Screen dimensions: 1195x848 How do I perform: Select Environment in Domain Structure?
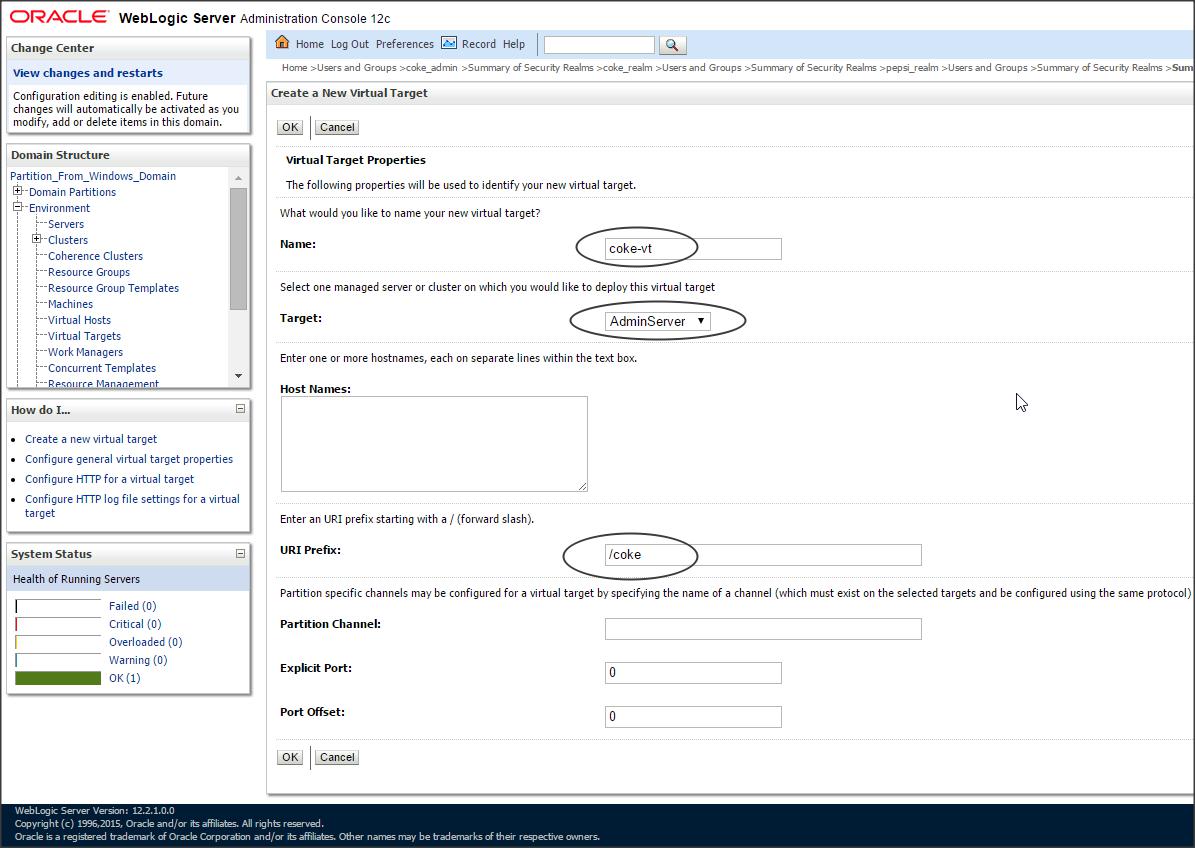(x=59, y=208)
